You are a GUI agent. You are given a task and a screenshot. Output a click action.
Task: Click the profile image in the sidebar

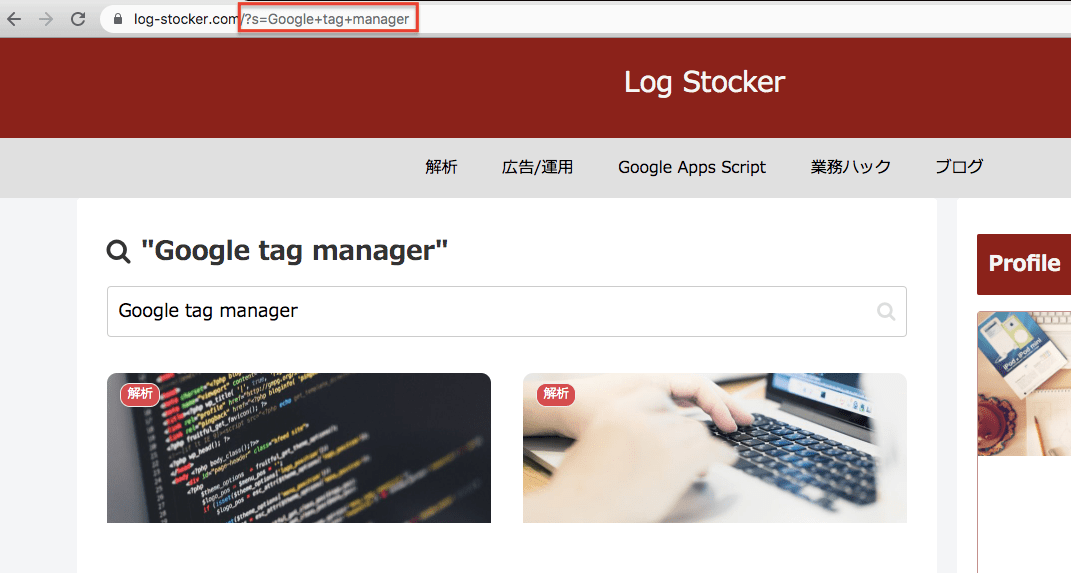tap(1024, 384)
